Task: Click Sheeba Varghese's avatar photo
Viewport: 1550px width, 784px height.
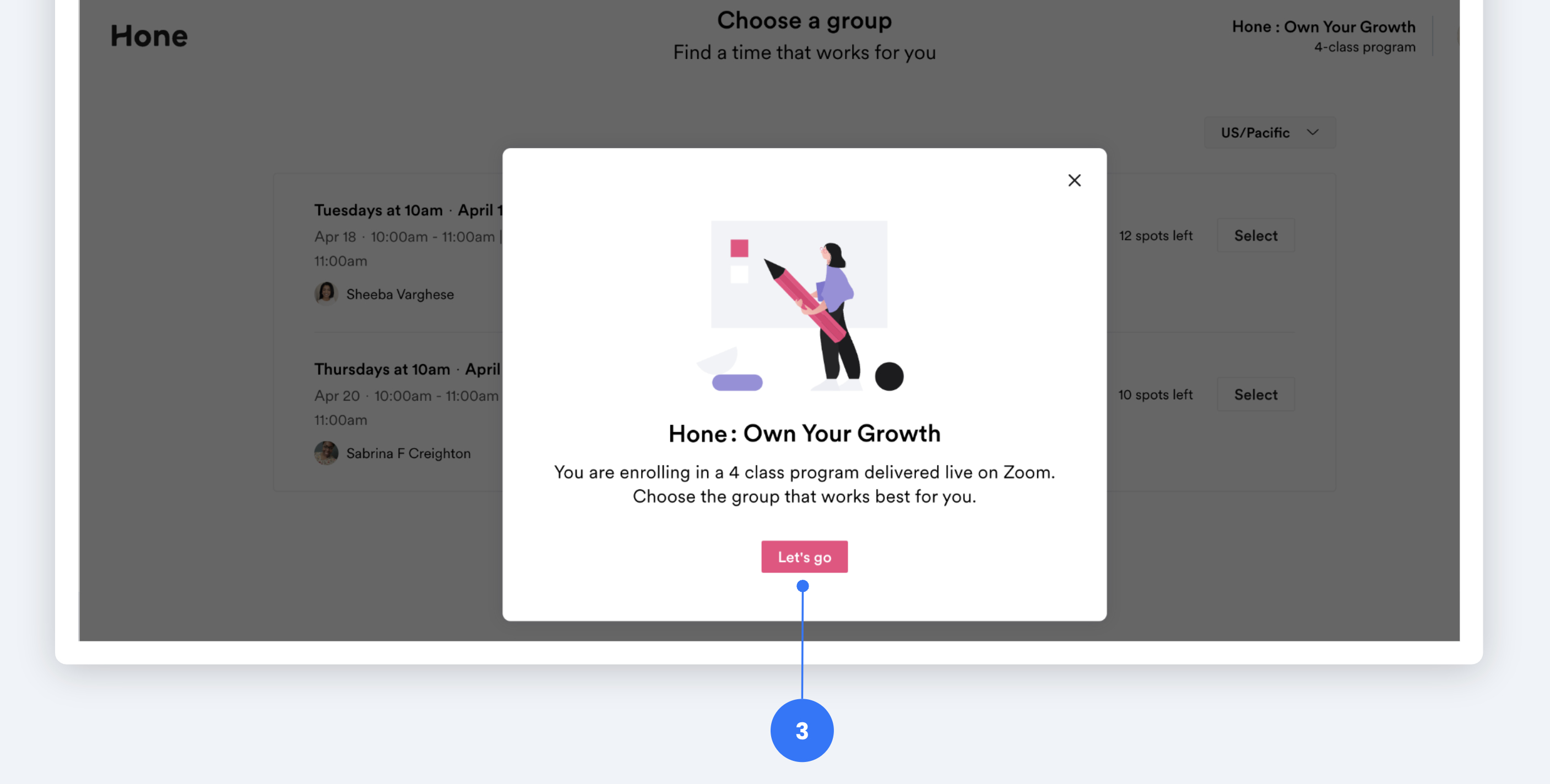Action: (x=326, y=294)
